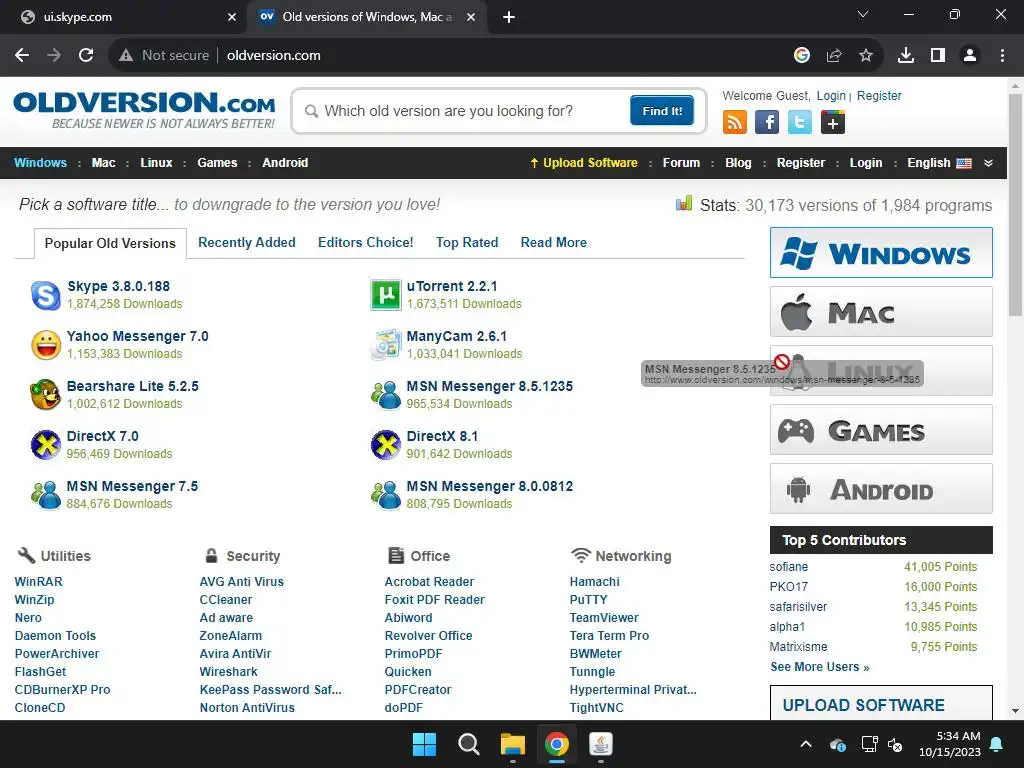Screen dimensions: 1024x768
Task: Open Chrome downloads icon
Action: [906, 56]
